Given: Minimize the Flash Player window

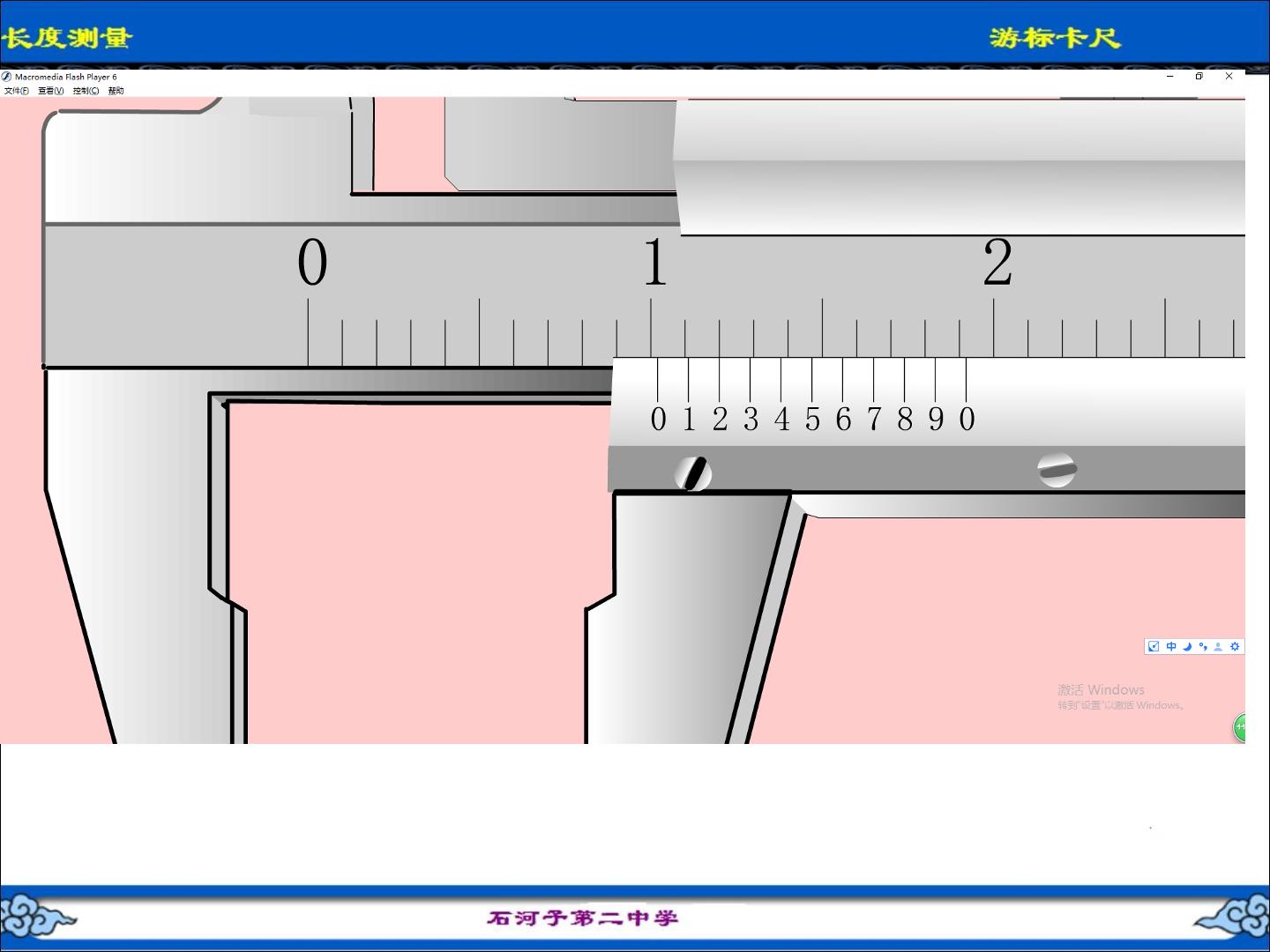Looking at the screenshot, I should [1170, 76].
